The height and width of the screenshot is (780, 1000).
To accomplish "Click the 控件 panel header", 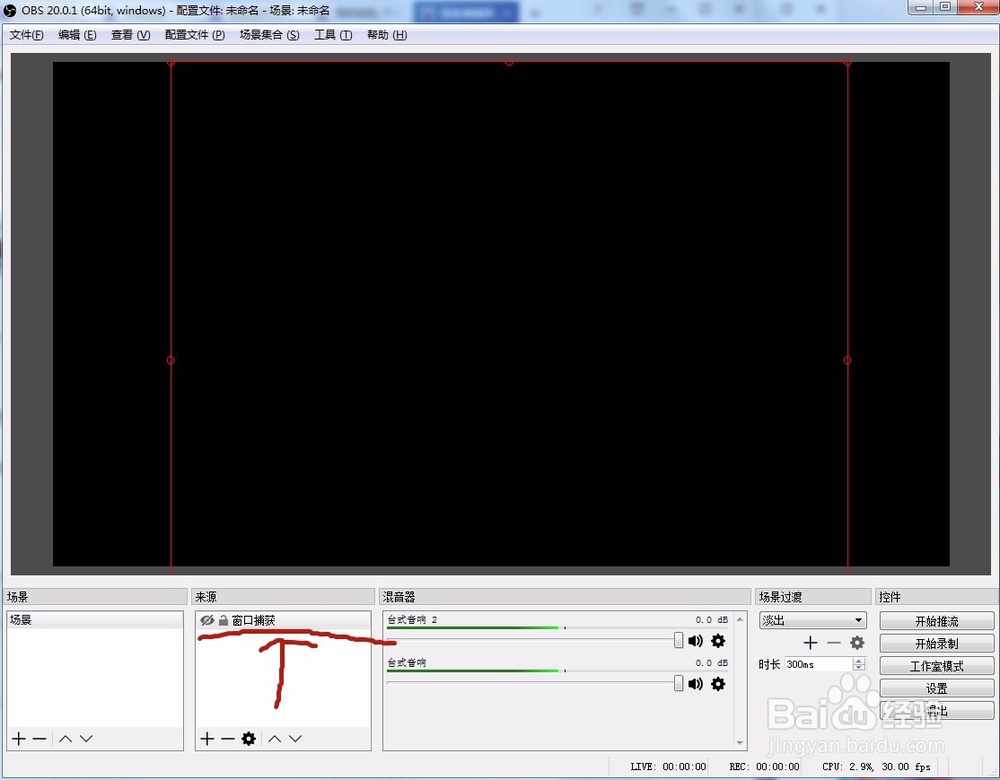I will [936, 597].
